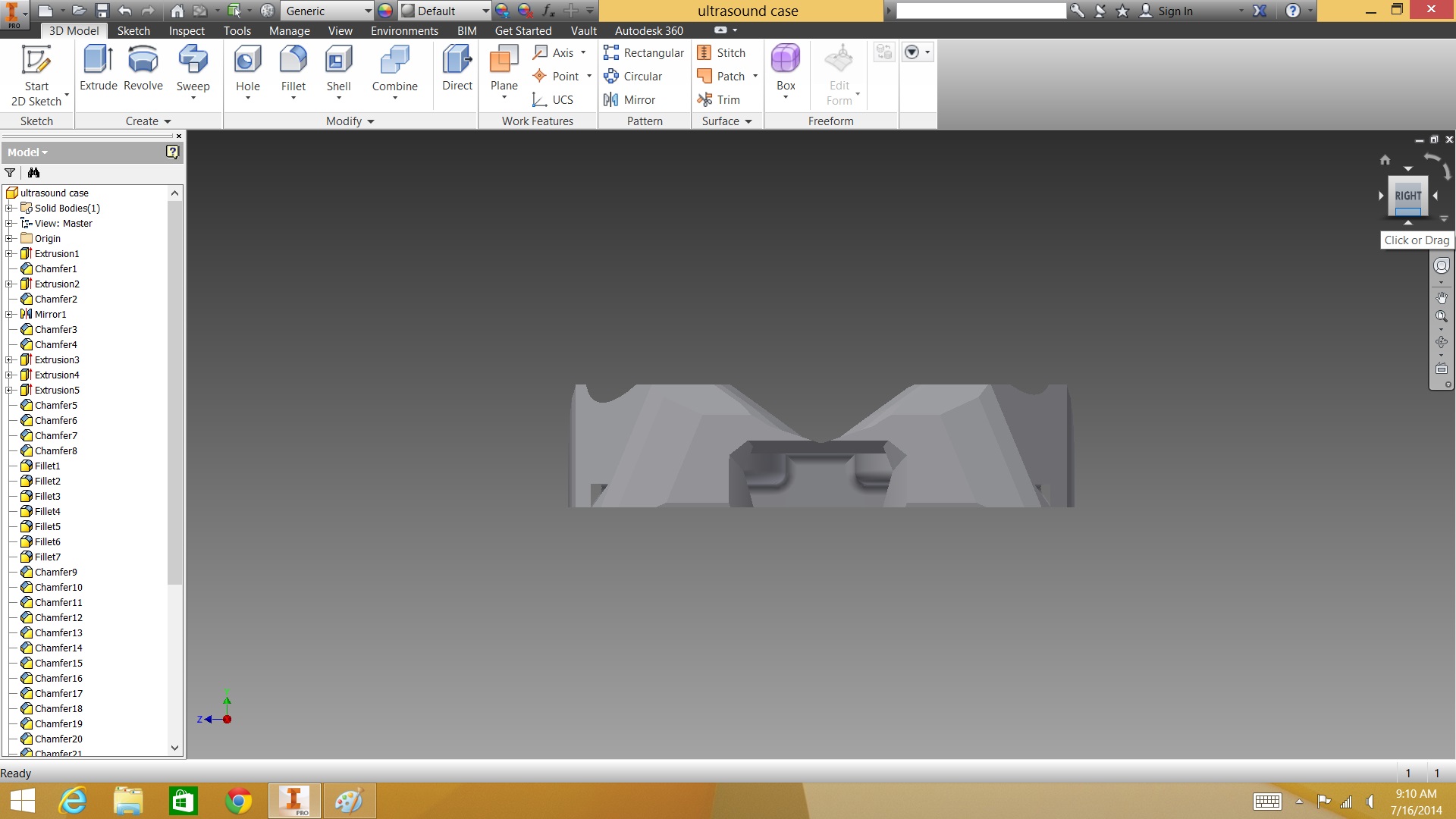The width and height of the screenshot is (1456, 819).
Task: Click the browser panel Help icon
Action: click(x=172, y=152)
